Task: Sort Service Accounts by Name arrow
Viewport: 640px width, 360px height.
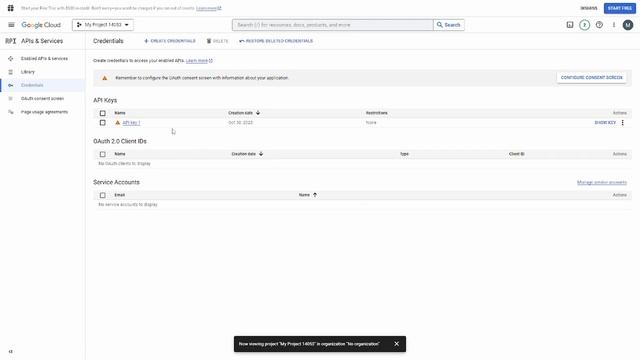Action: coord(315,195)
